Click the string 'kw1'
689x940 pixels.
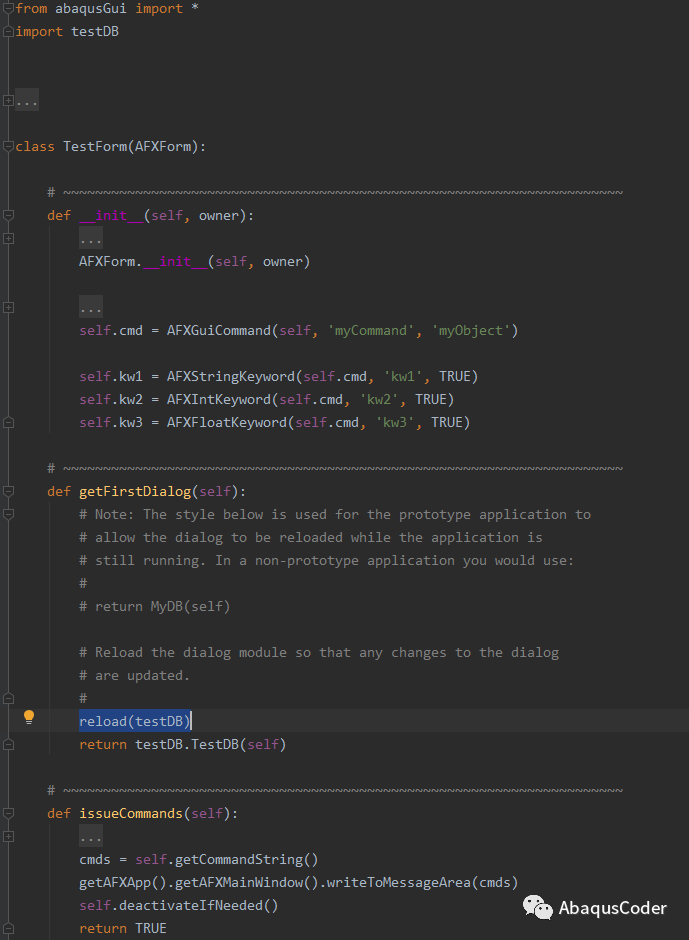403,376
